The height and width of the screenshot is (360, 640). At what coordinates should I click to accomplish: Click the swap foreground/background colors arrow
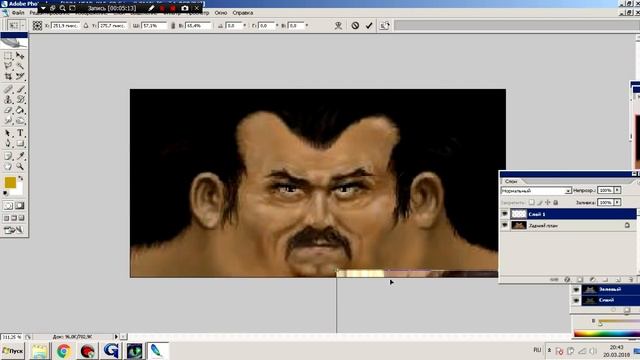coord(20,178)
